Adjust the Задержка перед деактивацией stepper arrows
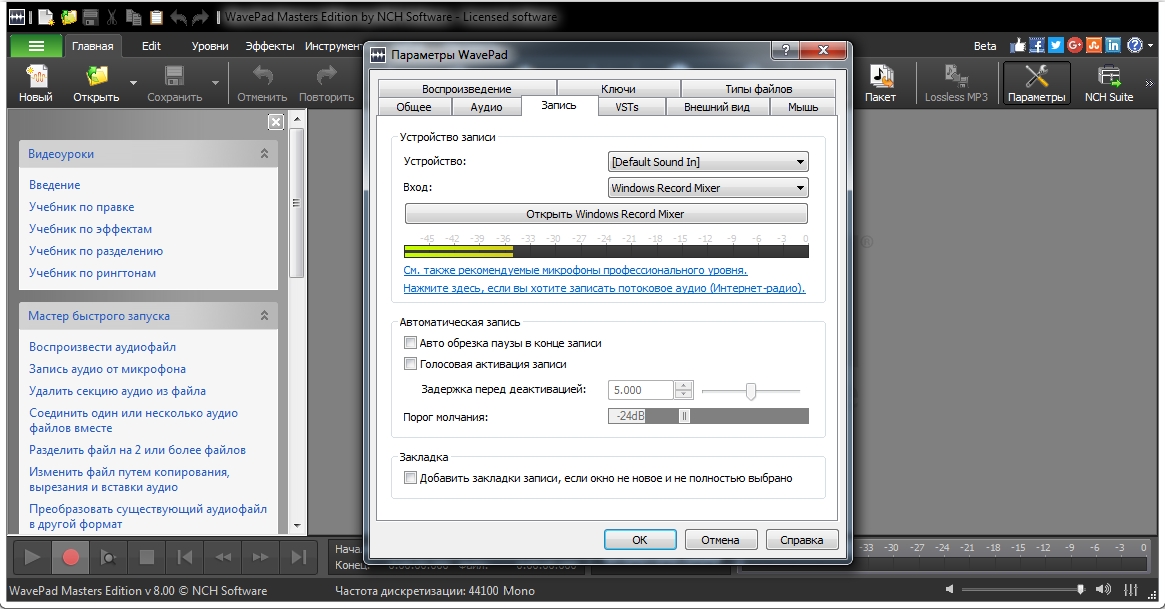The image size is (1165, 609). coord(684,390)
